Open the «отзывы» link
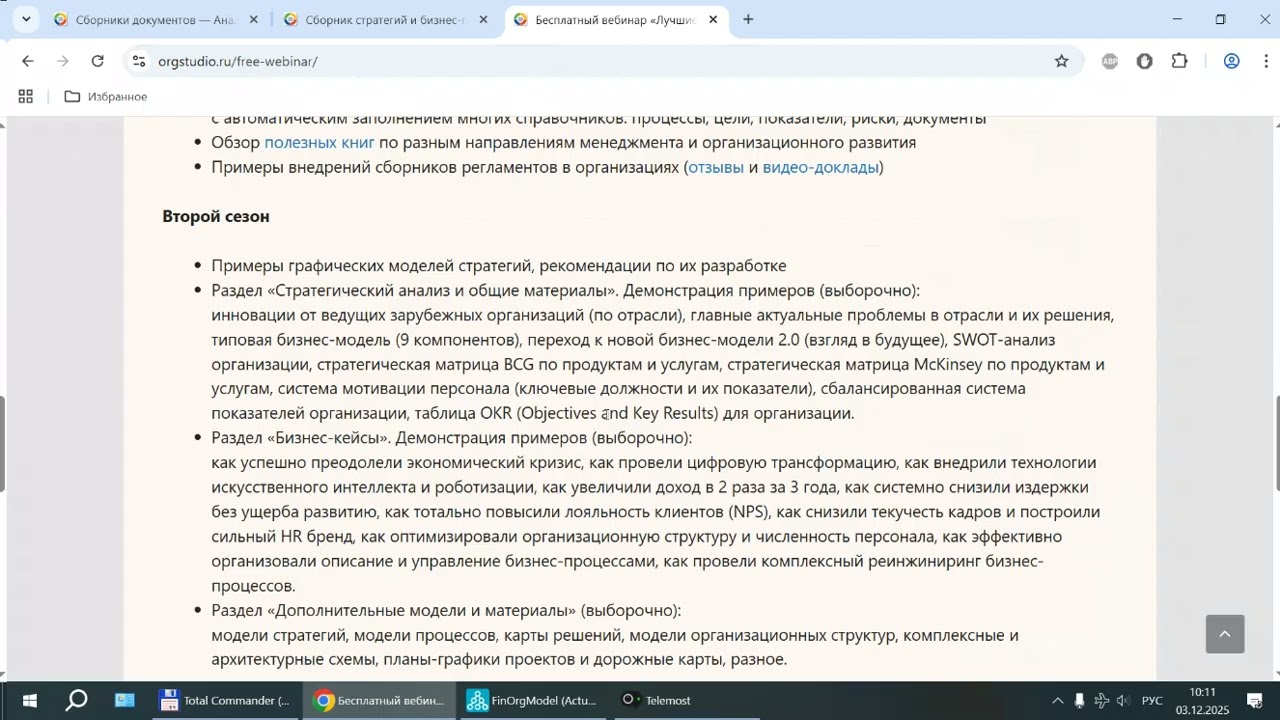The image size is (1280, 720). pos(716,167)
